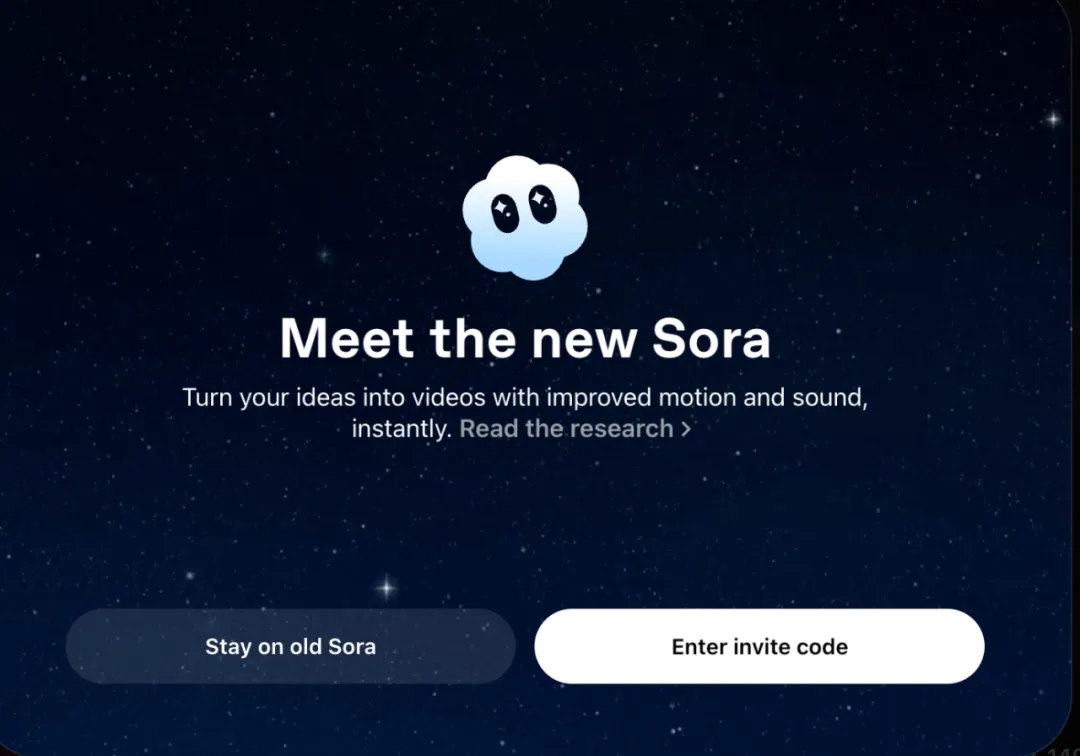
Task: Click the Meet the new Sora heading
Action: 525,339
